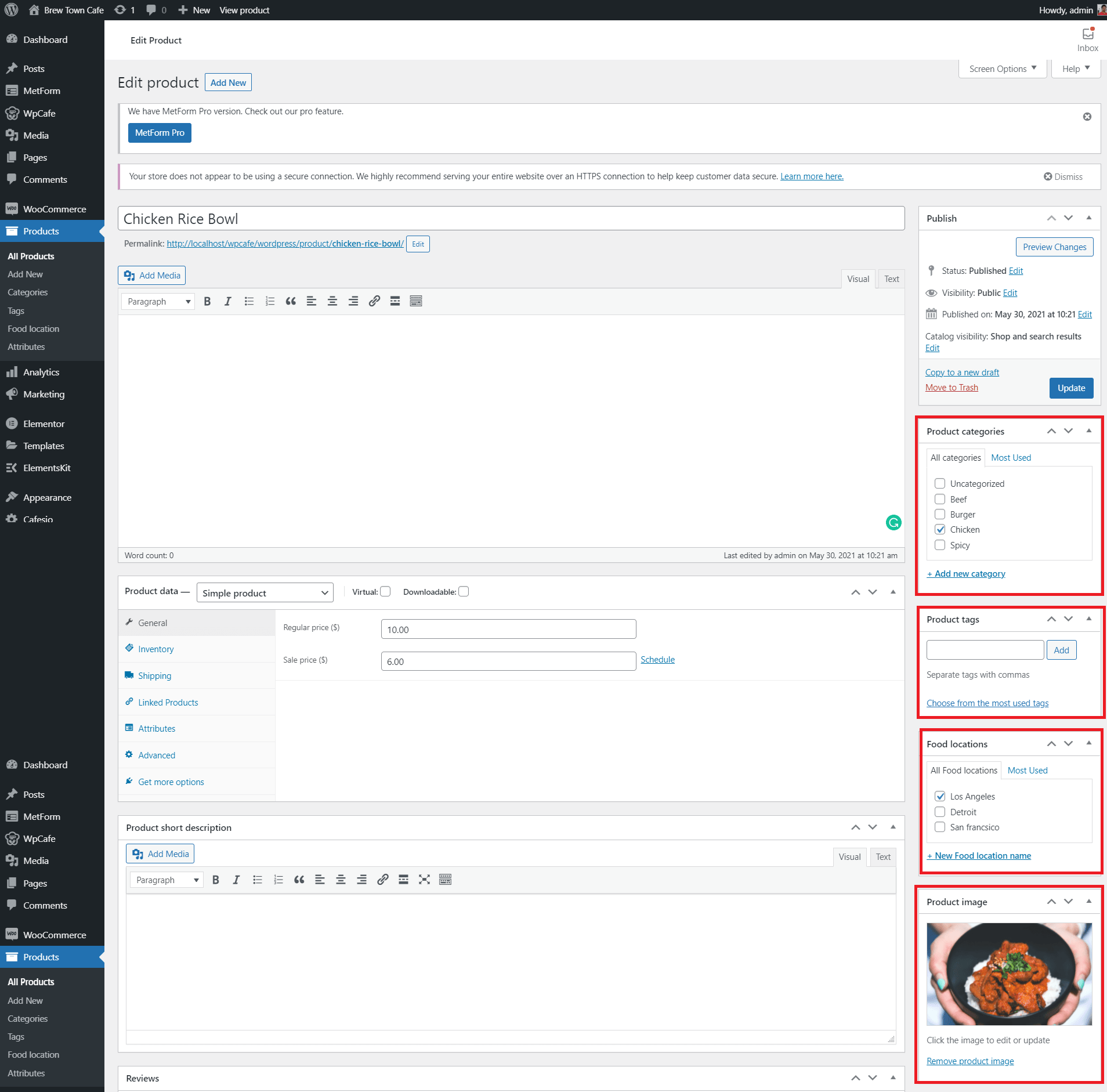The width and height of the screenshot is (1107, 1092).
Task: Check the Burger category checkbox
Action: (940, 514)
